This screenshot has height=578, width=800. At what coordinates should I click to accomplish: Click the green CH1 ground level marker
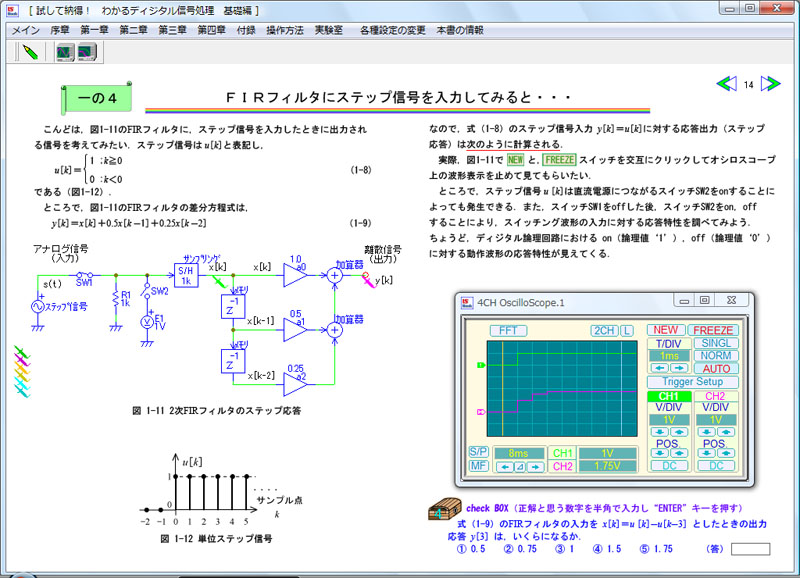point(481,365)
